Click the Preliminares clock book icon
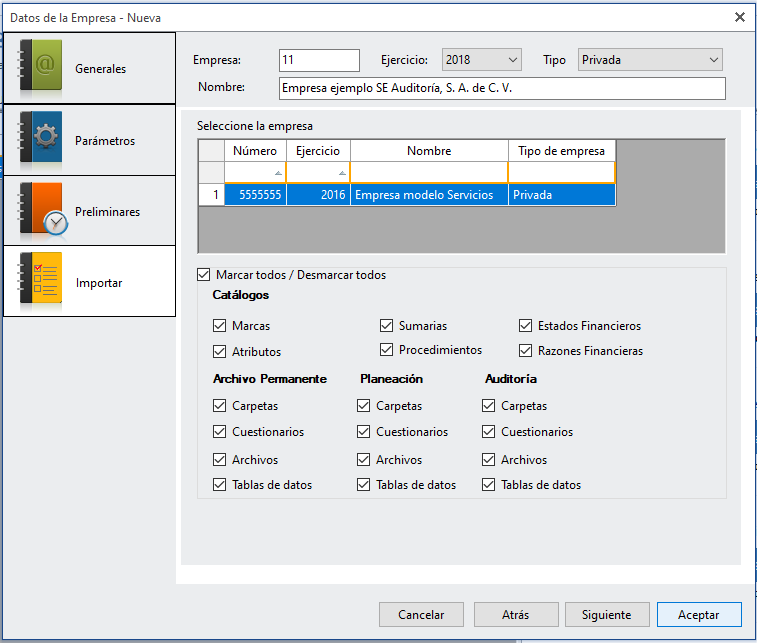Viewport: 757px width, 643px height. point(41,211)
